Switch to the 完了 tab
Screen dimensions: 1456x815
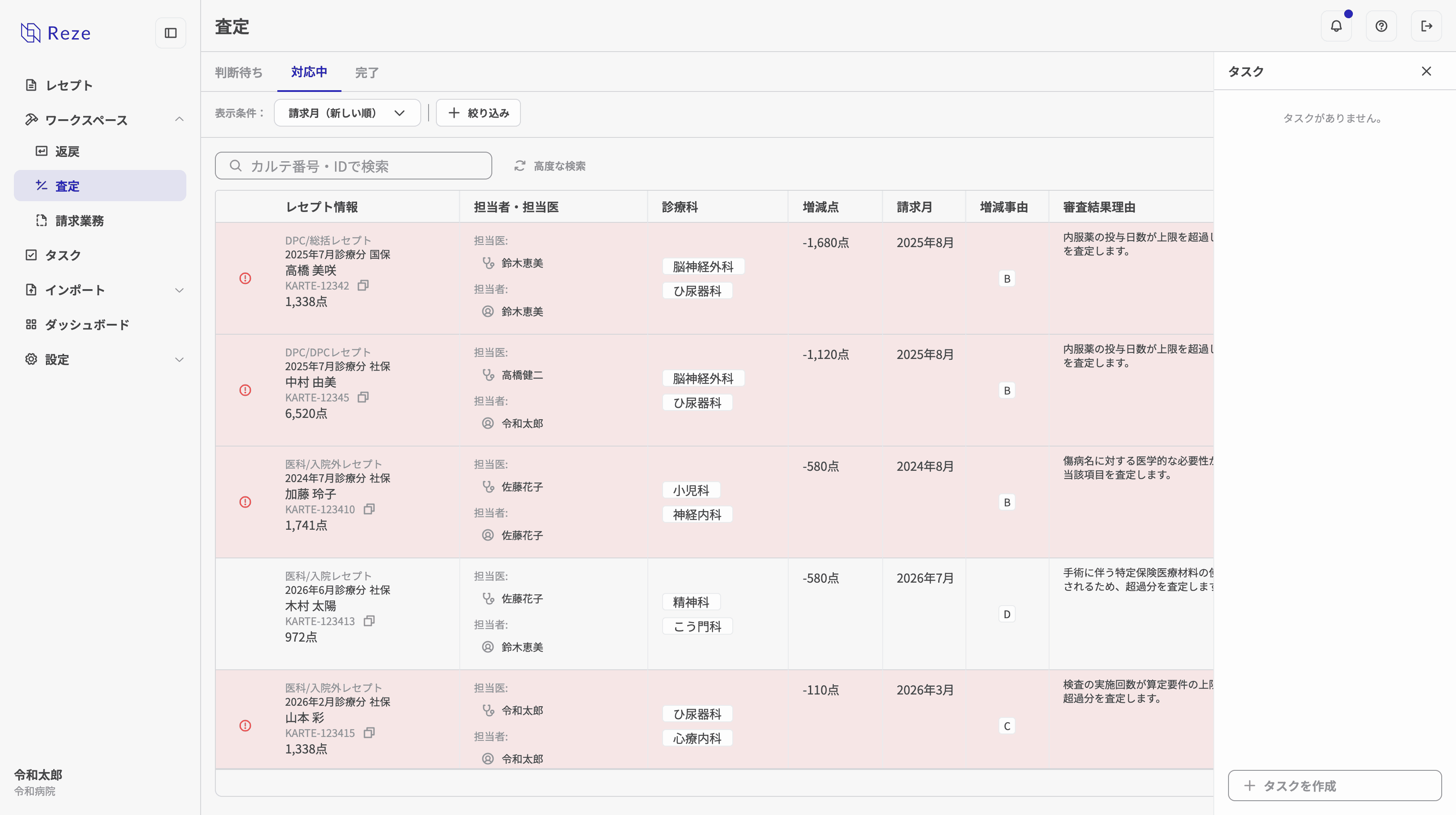(x=367, y=72)
